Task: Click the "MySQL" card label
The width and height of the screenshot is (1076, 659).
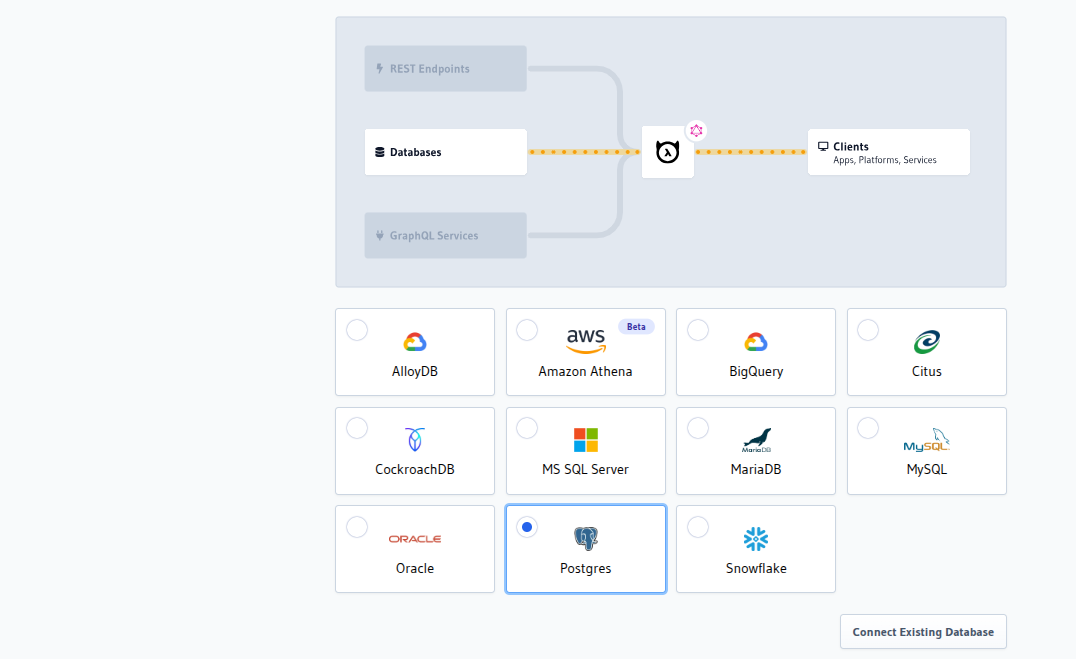Action: point(926,470)
